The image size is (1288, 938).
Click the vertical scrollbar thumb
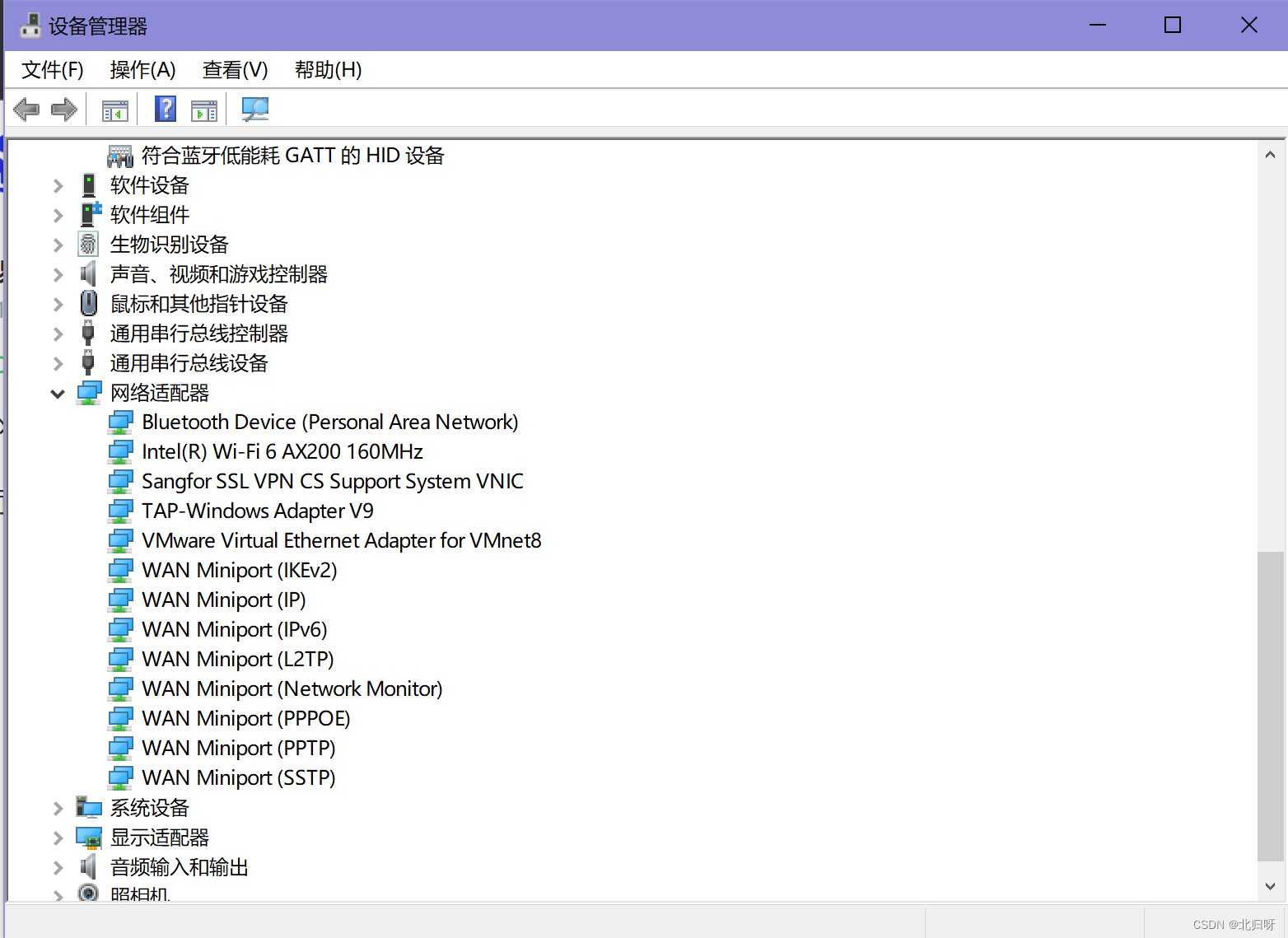[1270, 707]
